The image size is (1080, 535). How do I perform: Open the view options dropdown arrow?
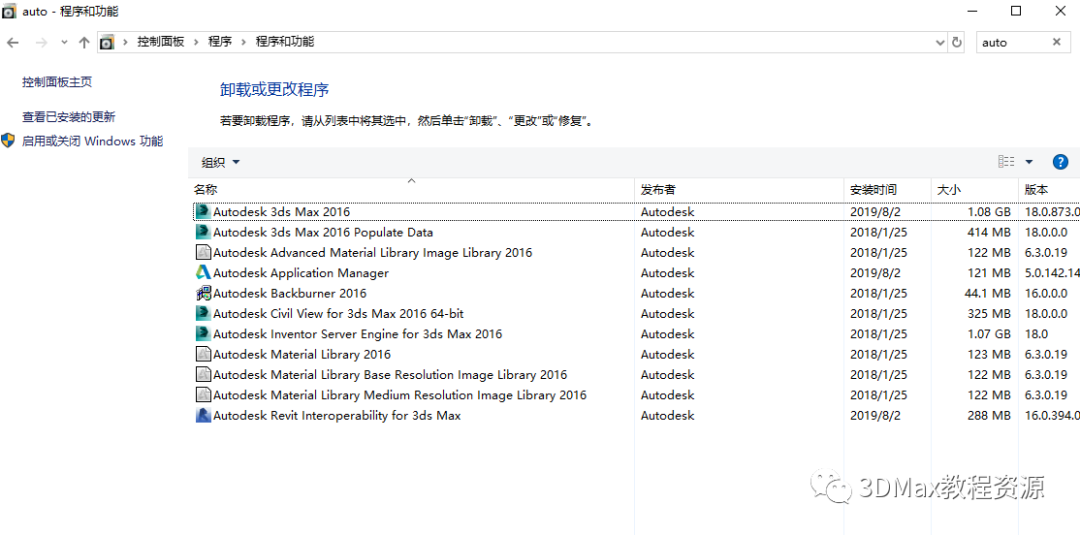tap(1029, 162)
